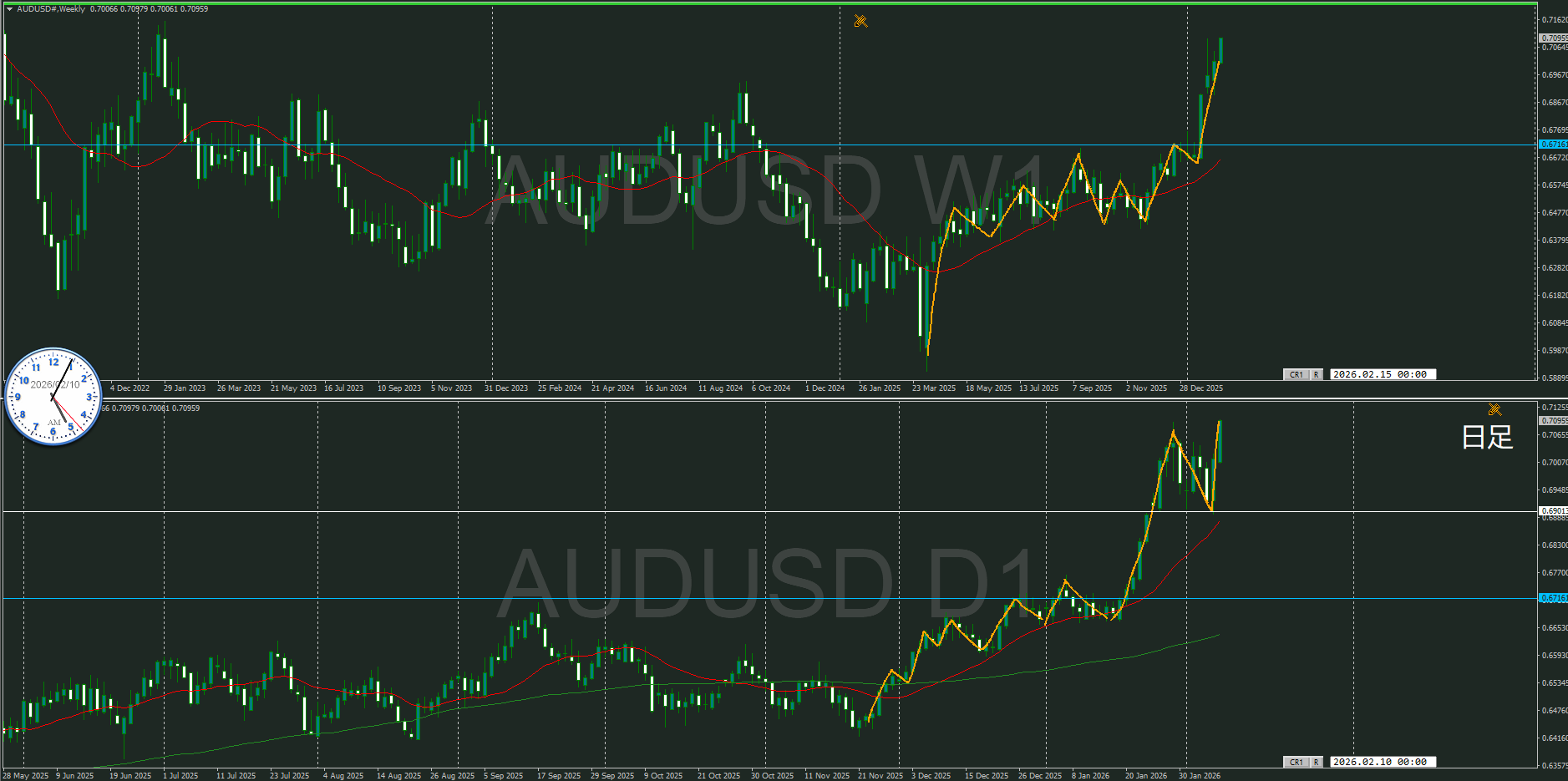Screen dimensions: 1568x781
Task: Click the 2026/02/10 date on the clock
Action: (x=55, y=384)
